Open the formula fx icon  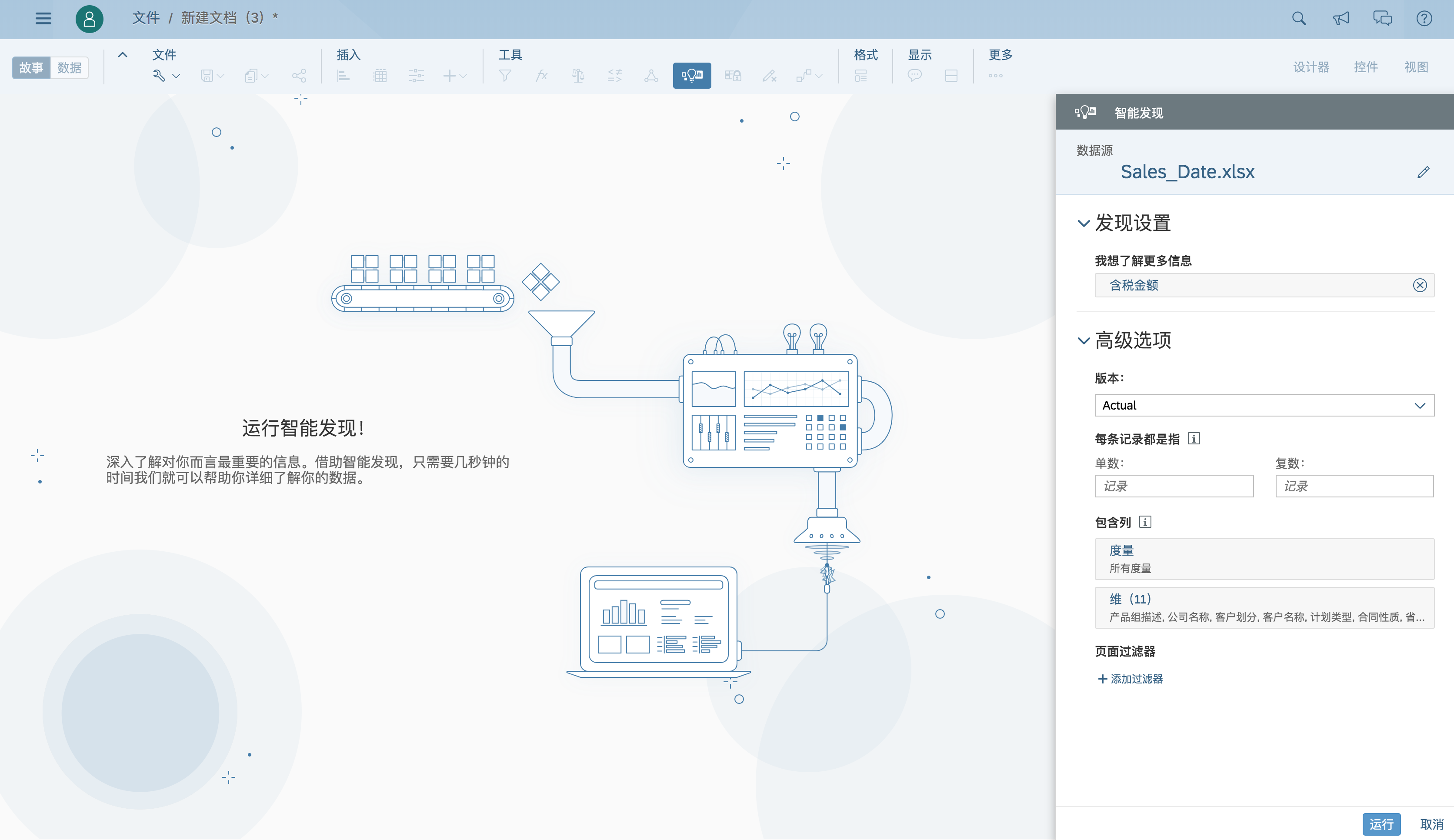click(x=541, y=76)
